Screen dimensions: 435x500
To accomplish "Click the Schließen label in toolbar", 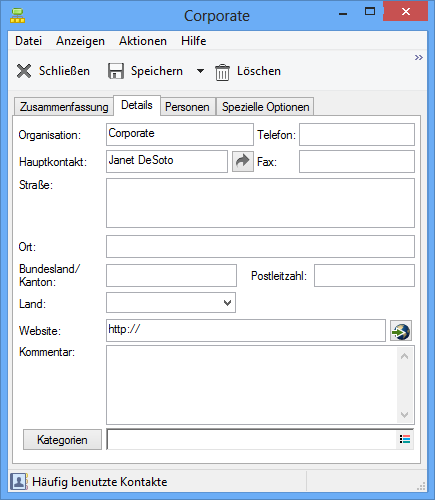I will [x=64, y=71].
